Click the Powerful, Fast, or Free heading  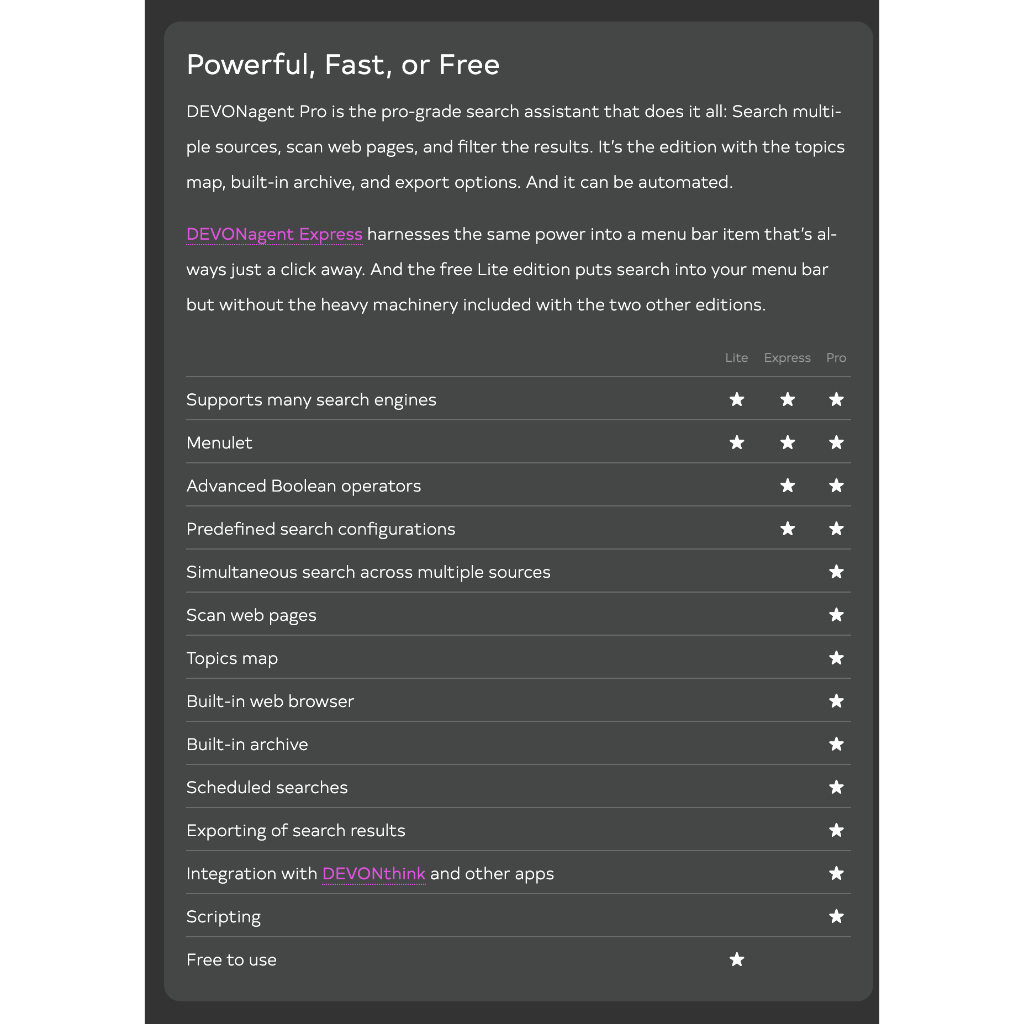click(x=343, y=65)
